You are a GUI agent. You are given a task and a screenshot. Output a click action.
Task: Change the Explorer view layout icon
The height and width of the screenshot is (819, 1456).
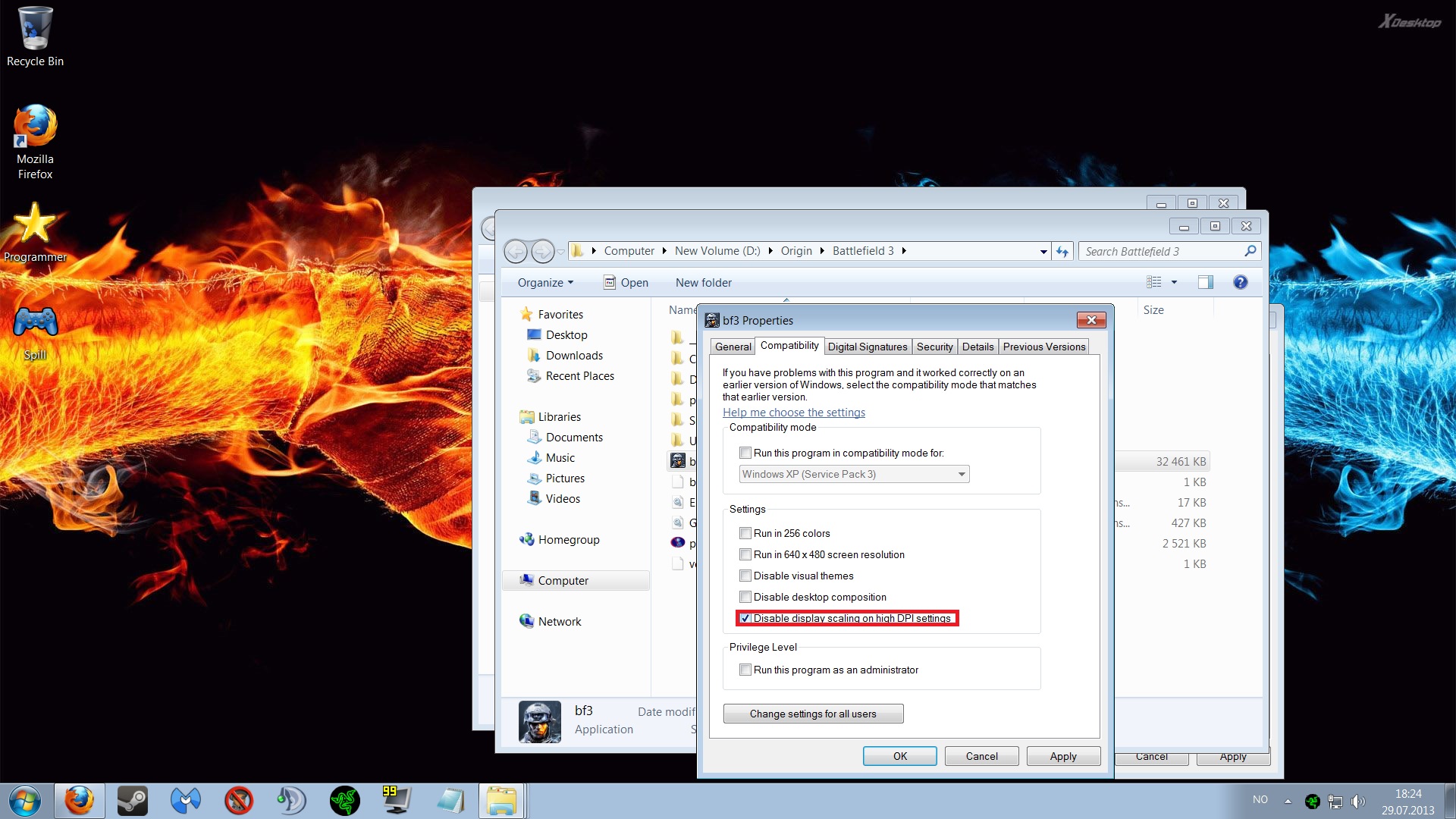click(x=1154, y=282)
